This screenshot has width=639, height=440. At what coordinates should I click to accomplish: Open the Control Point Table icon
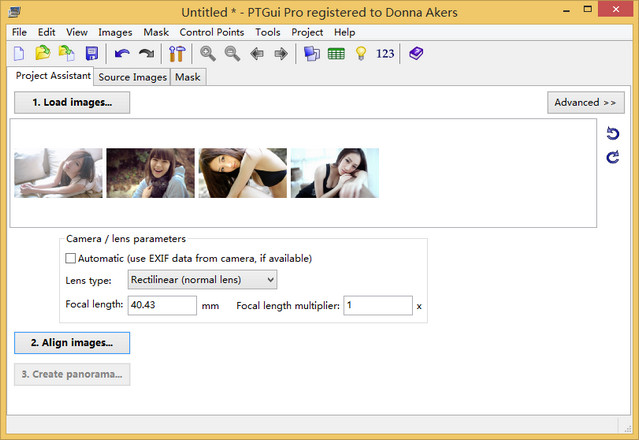[x=336, y=53]
